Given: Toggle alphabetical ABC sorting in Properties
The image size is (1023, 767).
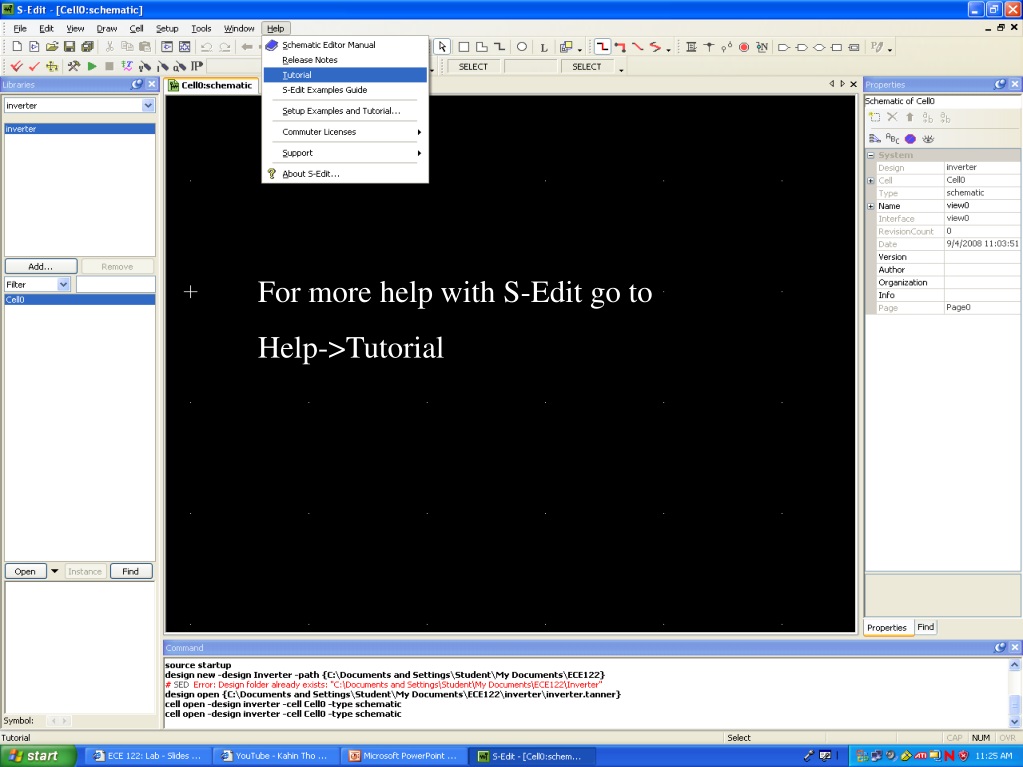Looking at the screenshot, I should tap(893, 138).
